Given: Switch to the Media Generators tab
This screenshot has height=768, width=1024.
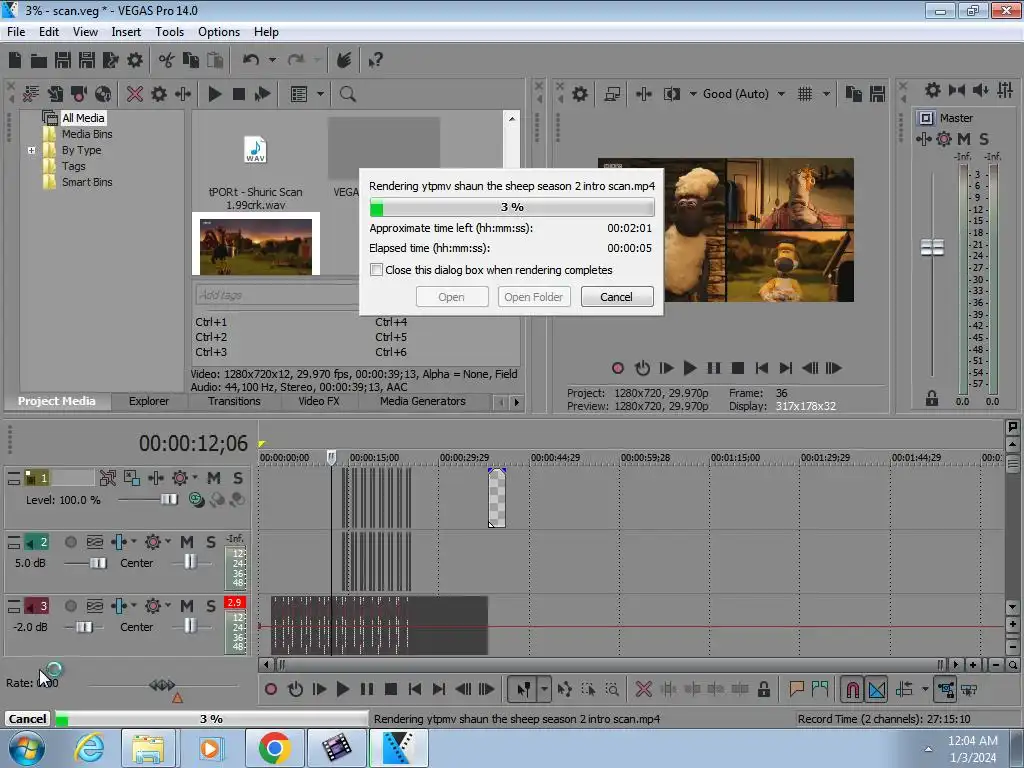Looking at the screenshot, I should click(x=423, y=401).
